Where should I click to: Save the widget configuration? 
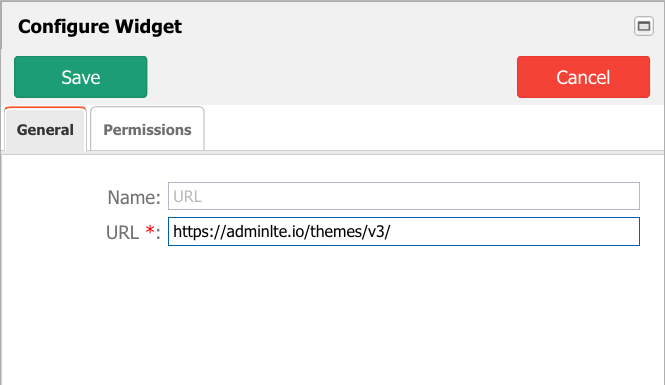81,77
